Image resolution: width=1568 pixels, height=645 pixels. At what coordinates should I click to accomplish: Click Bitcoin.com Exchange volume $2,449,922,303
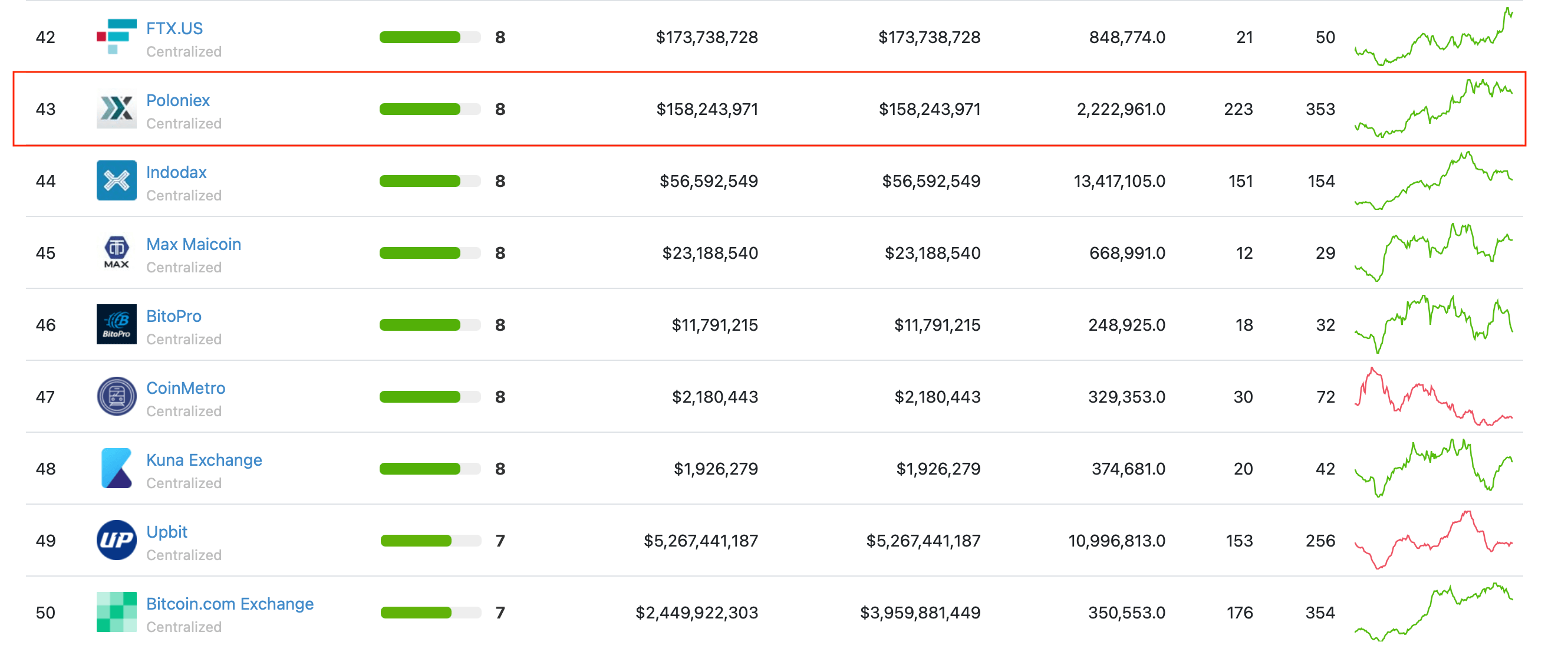[696, 613]
